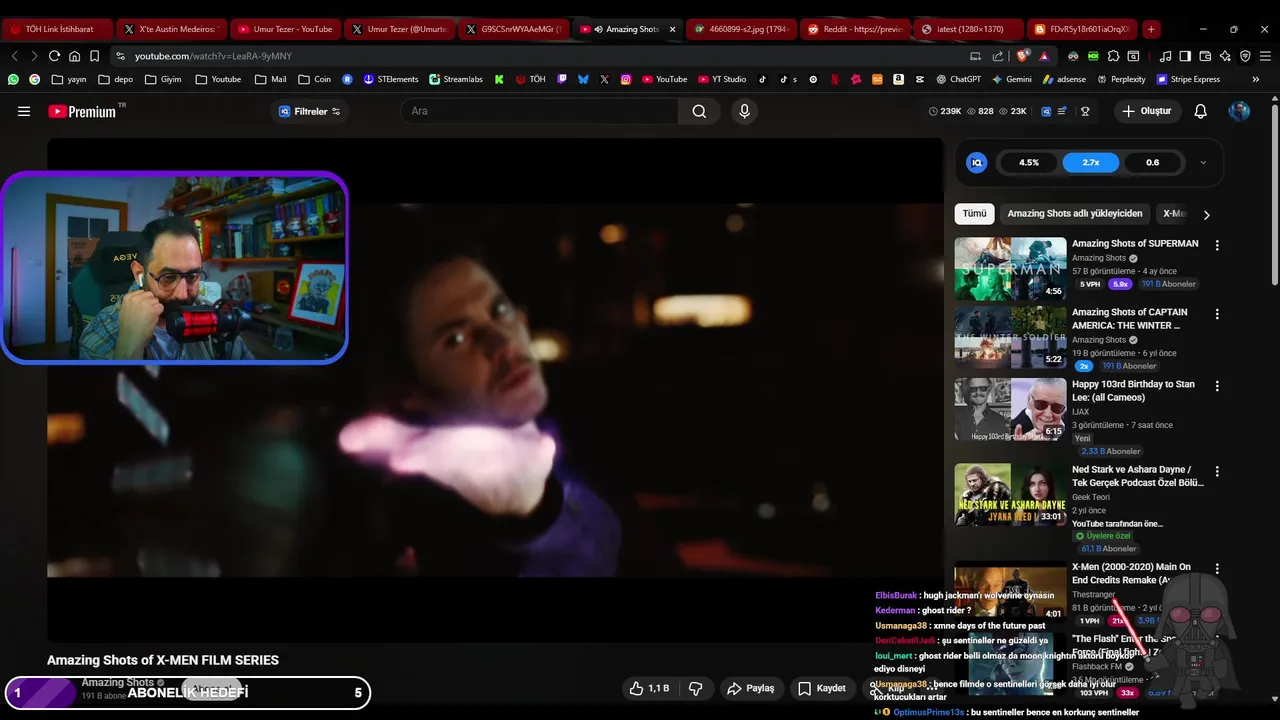1280x720 pixels.
Task: Click the video player to pause
Action: point(496,390)
